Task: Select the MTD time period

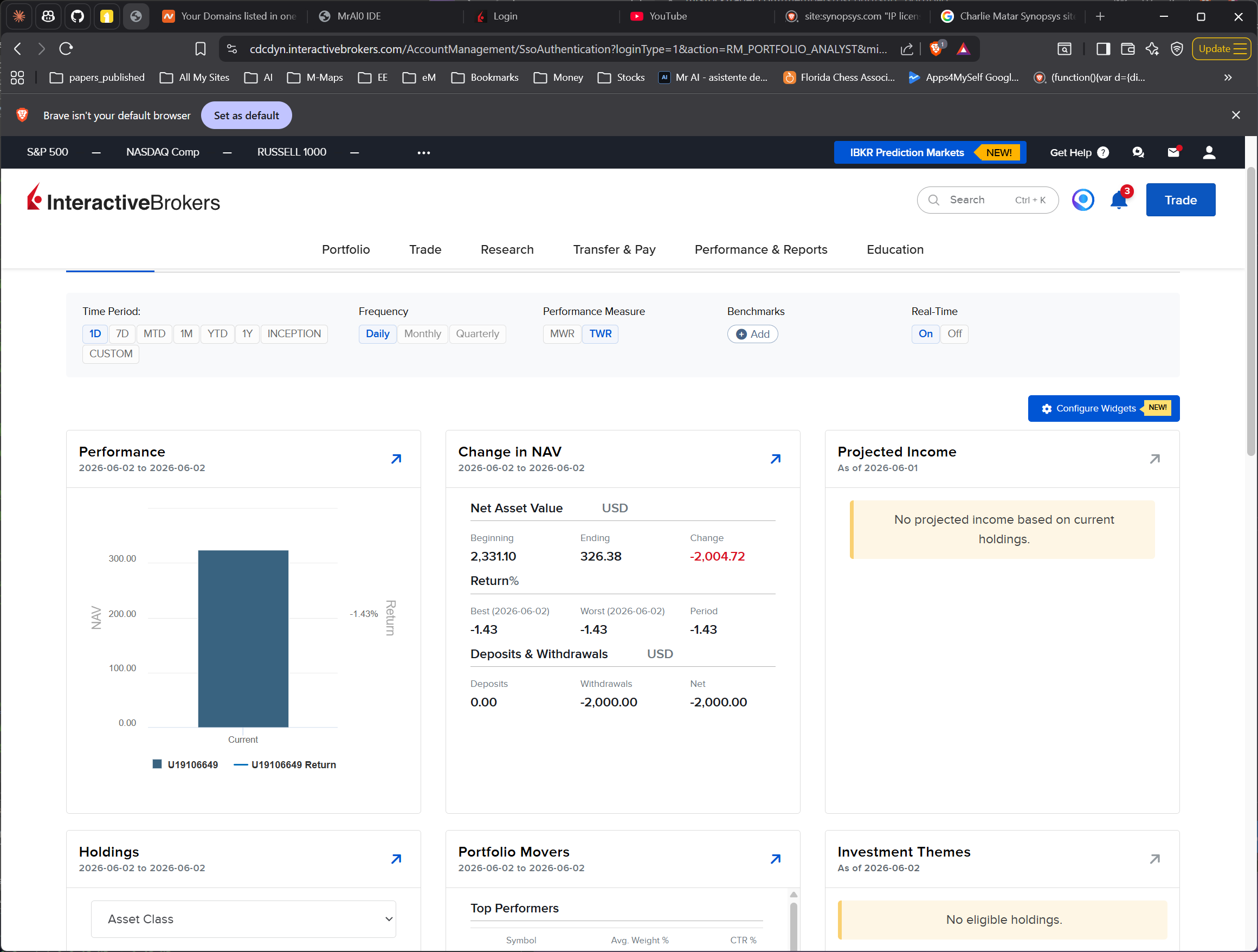Action: (x=154, y=334)
